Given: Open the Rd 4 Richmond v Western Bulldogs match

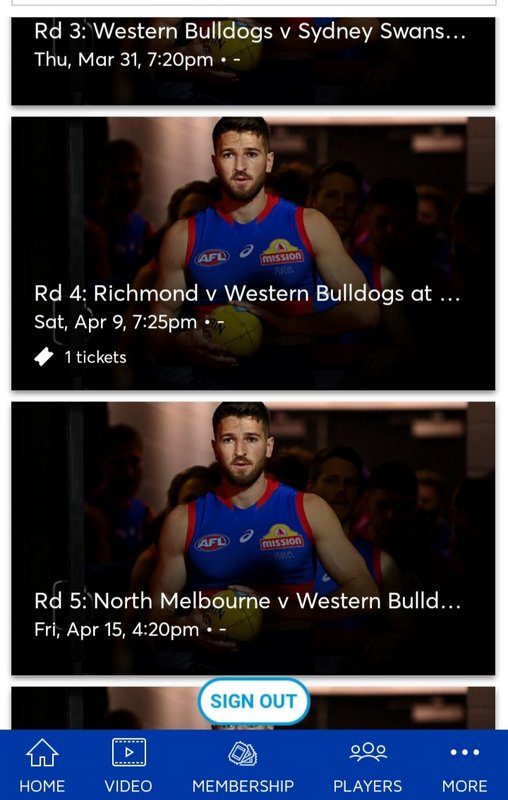Looking at the screenshot, I should [253, 254].
